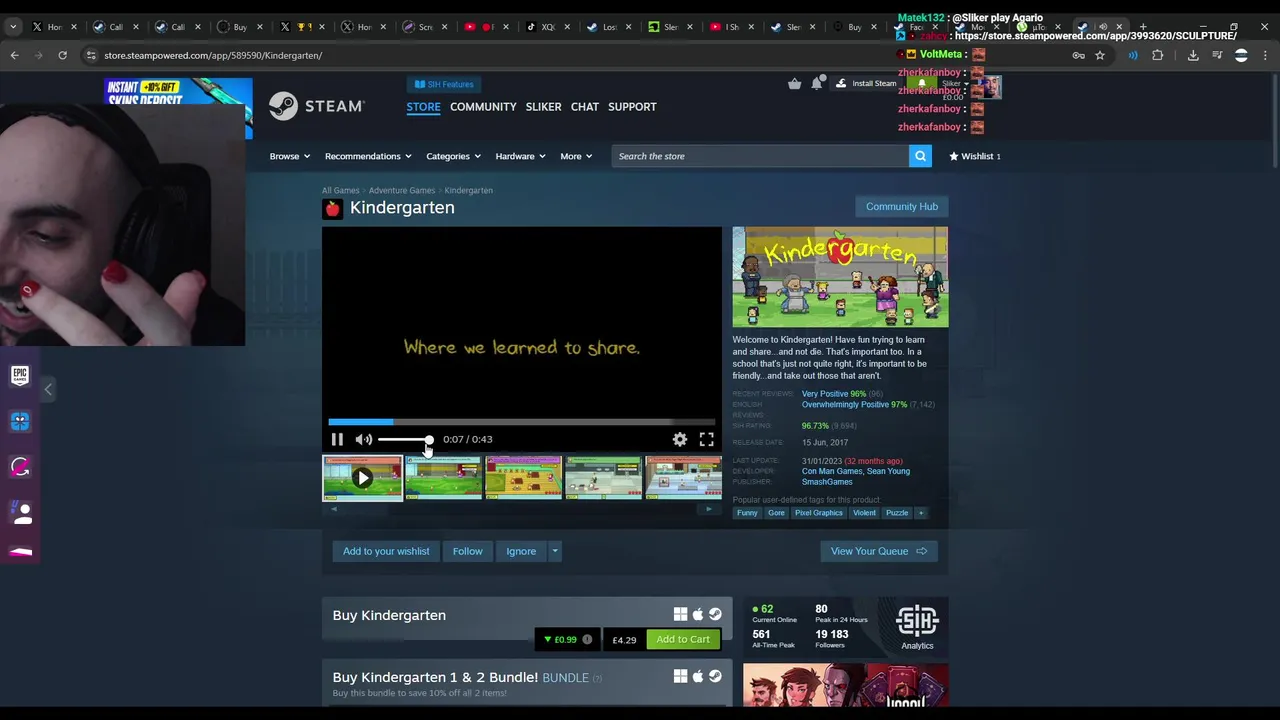Click the Kindergarten breadcrumb link
Viewport: 1280px width, 720px height.
click(468, 190)
